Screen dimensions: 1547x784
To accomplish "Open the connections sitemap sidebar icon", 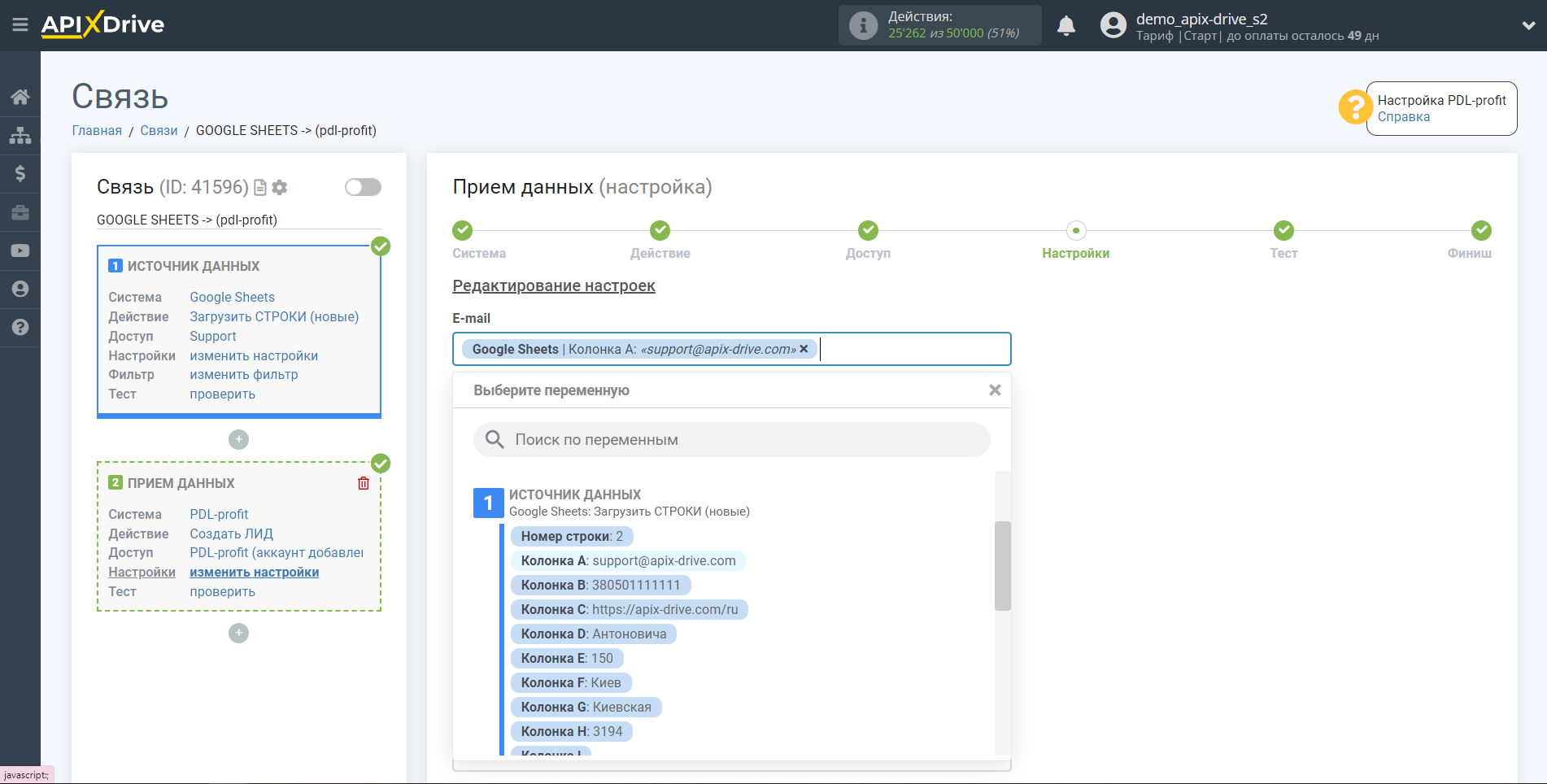I will (20, 135).
